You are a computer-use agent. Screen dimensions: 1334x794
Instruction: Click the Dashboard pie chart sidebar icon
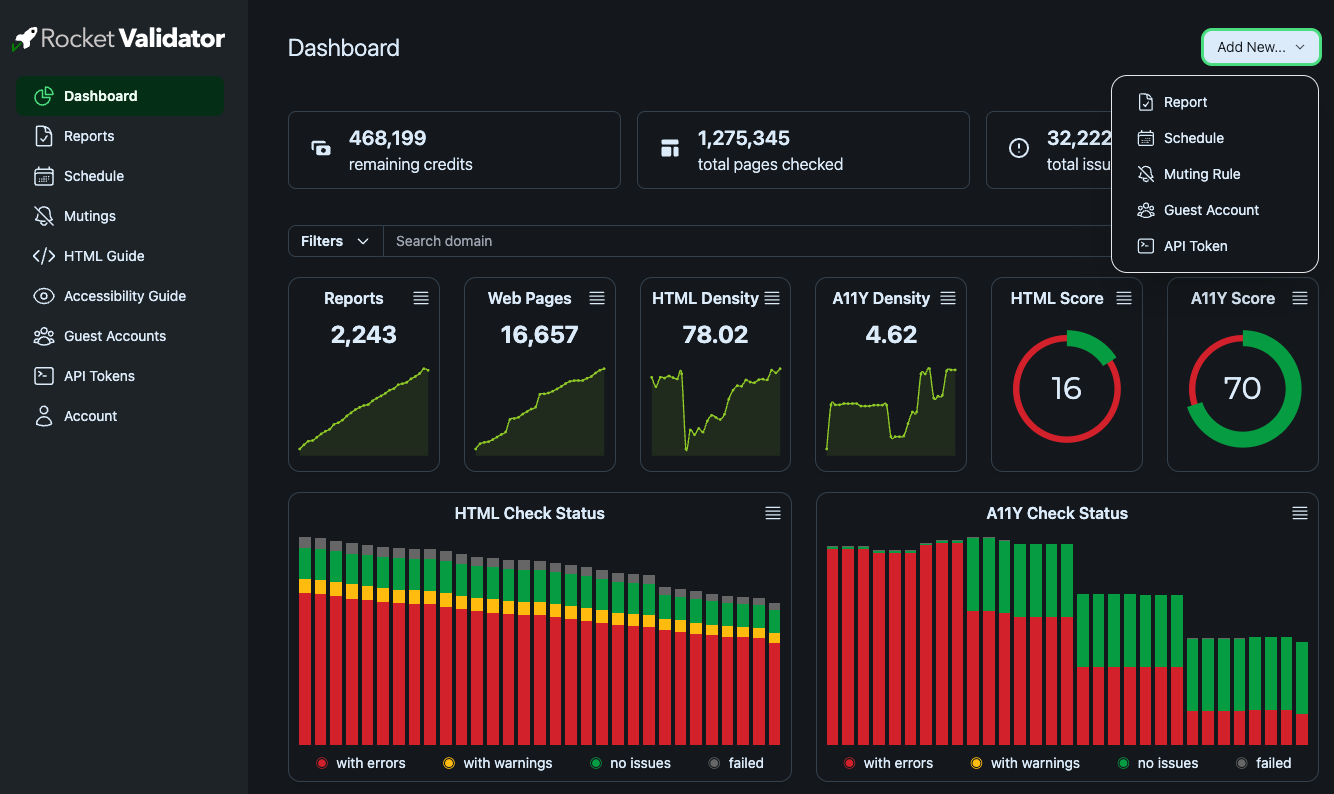tap(44, 96)
